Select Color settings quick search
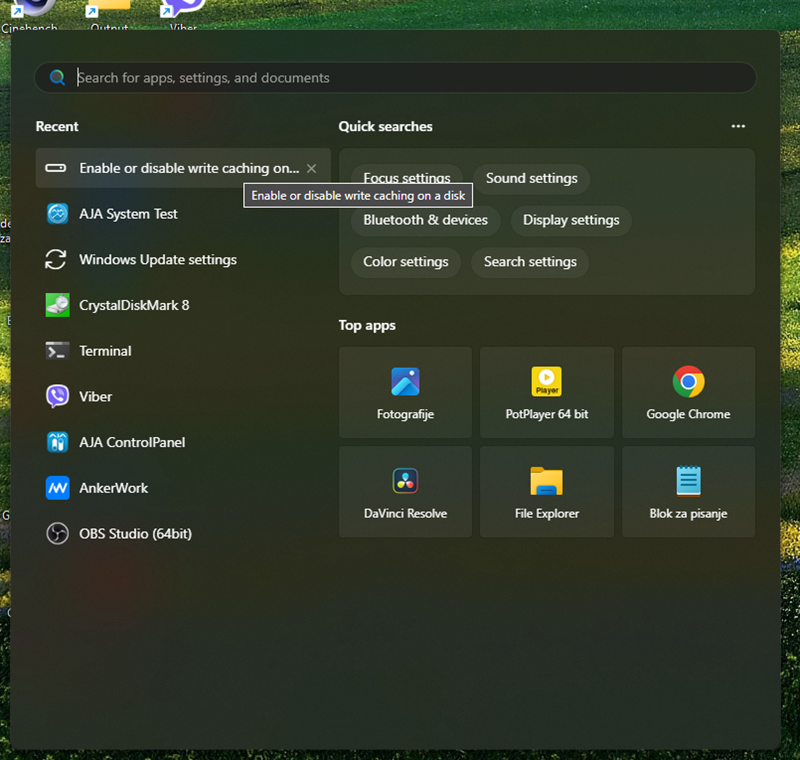800x760 pixels. (x=406, y=262)
